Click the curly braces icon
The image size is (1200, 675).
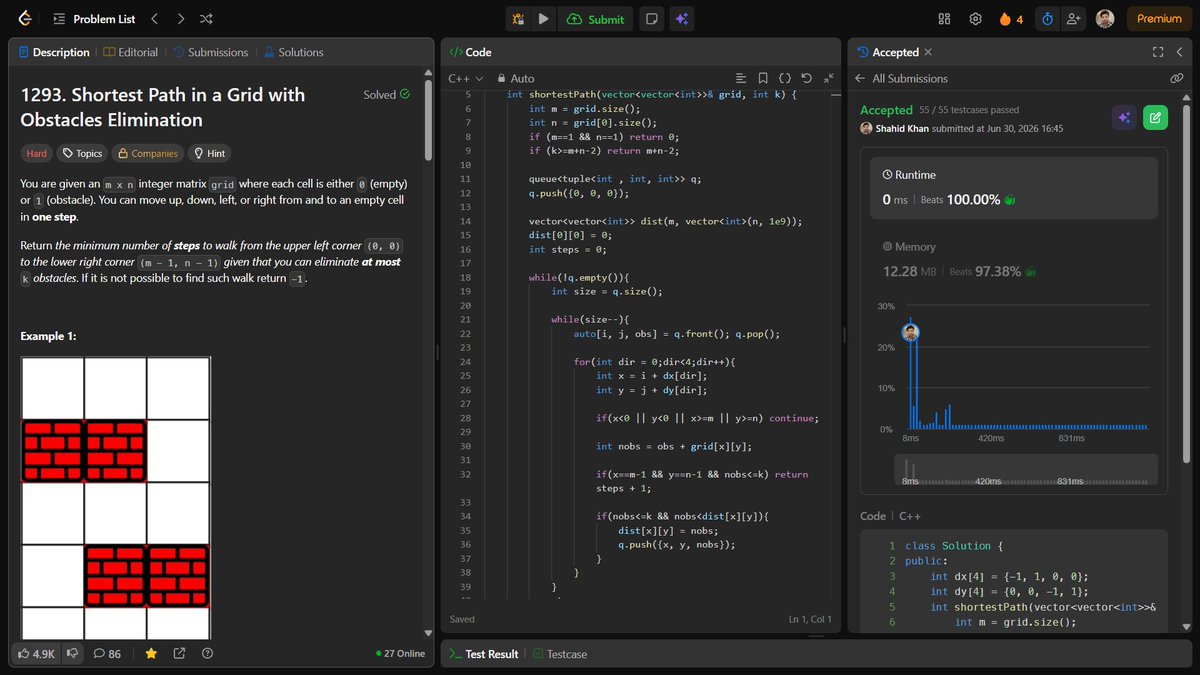pyautogui.click(x=785, y=78)
